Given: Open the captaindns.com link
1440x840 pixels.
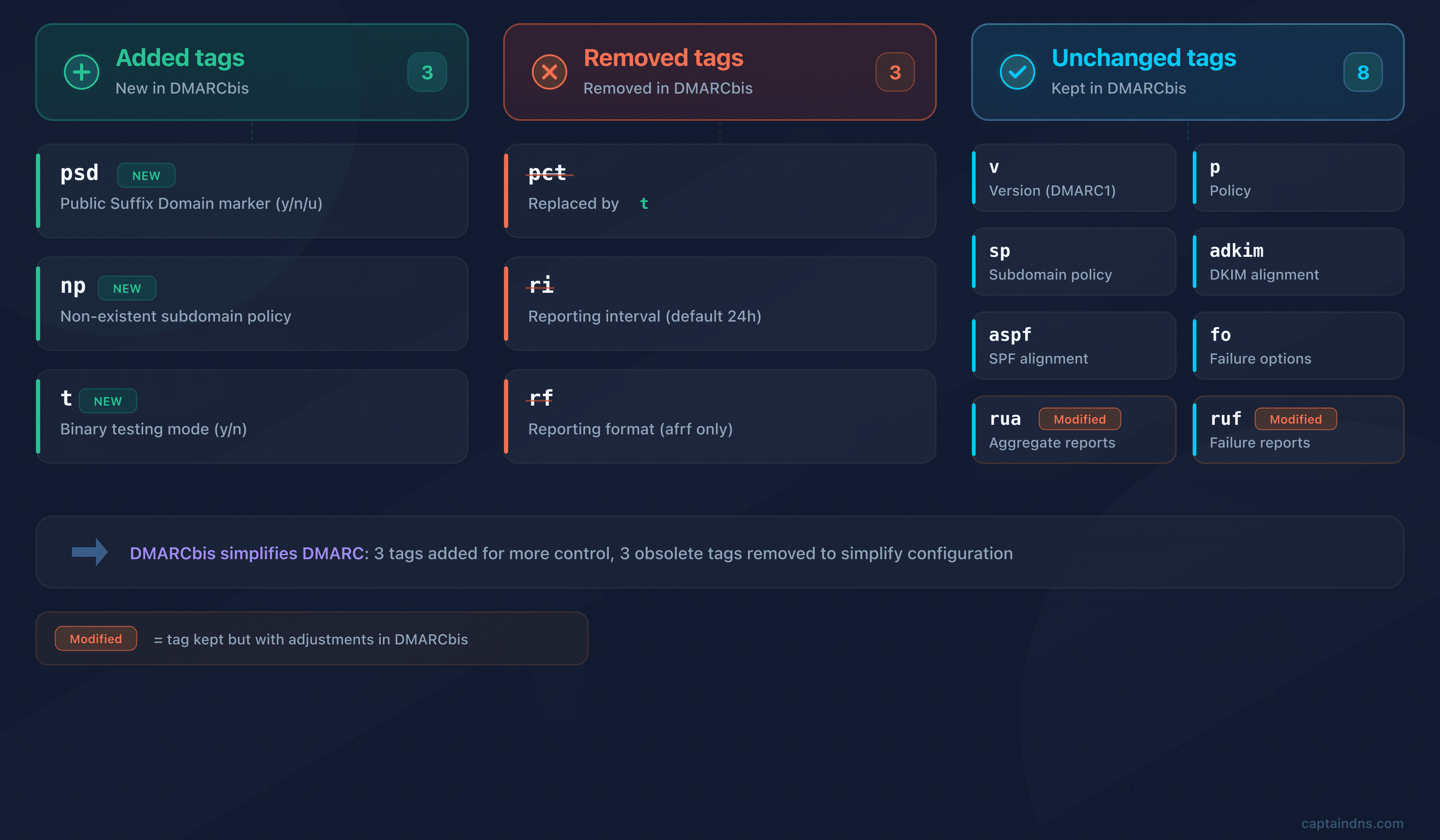Looking at the screenshot, I should tap(1352, 823).
